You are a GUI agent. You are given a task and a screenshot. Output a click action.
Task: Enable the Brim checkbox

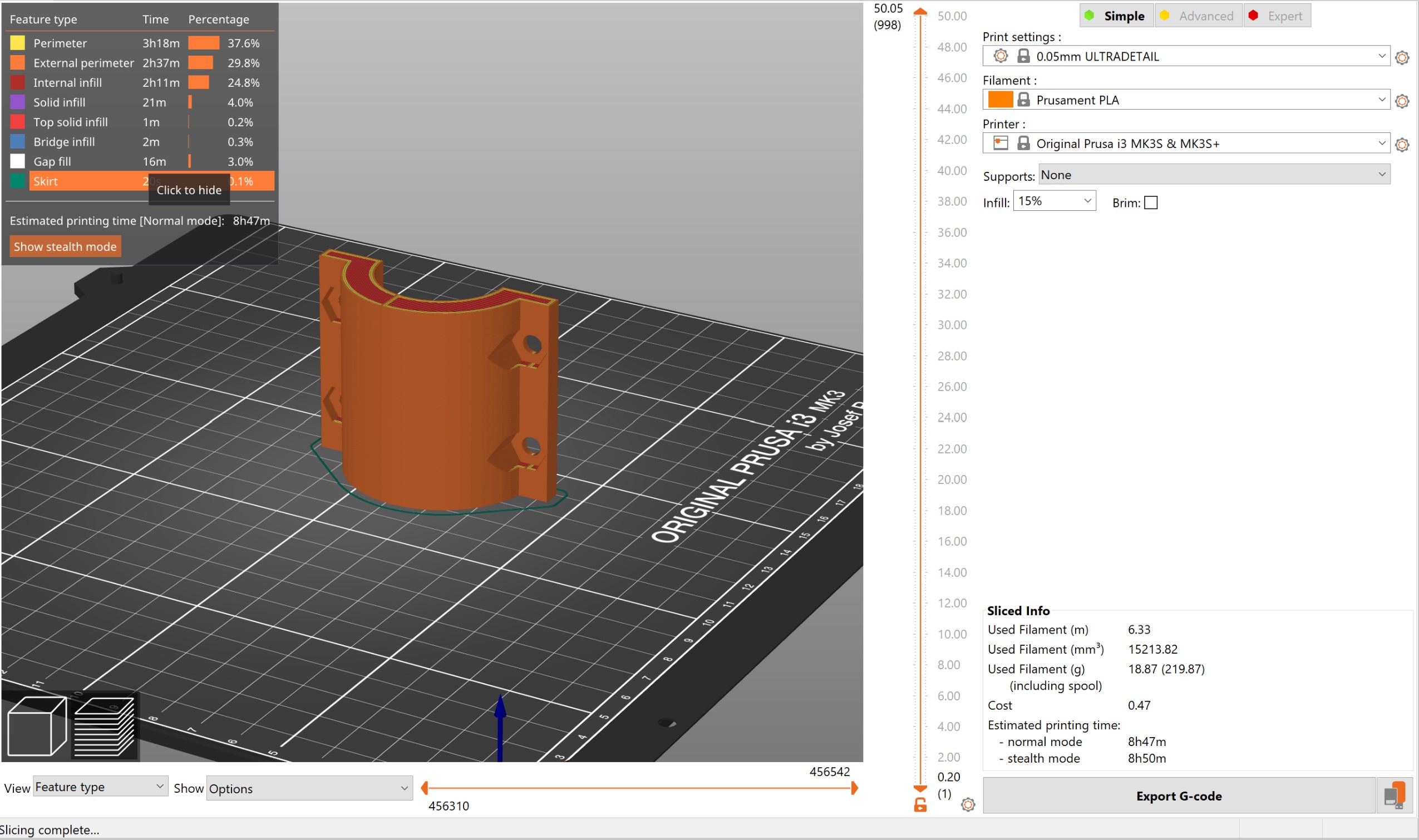click(1151, 202)
